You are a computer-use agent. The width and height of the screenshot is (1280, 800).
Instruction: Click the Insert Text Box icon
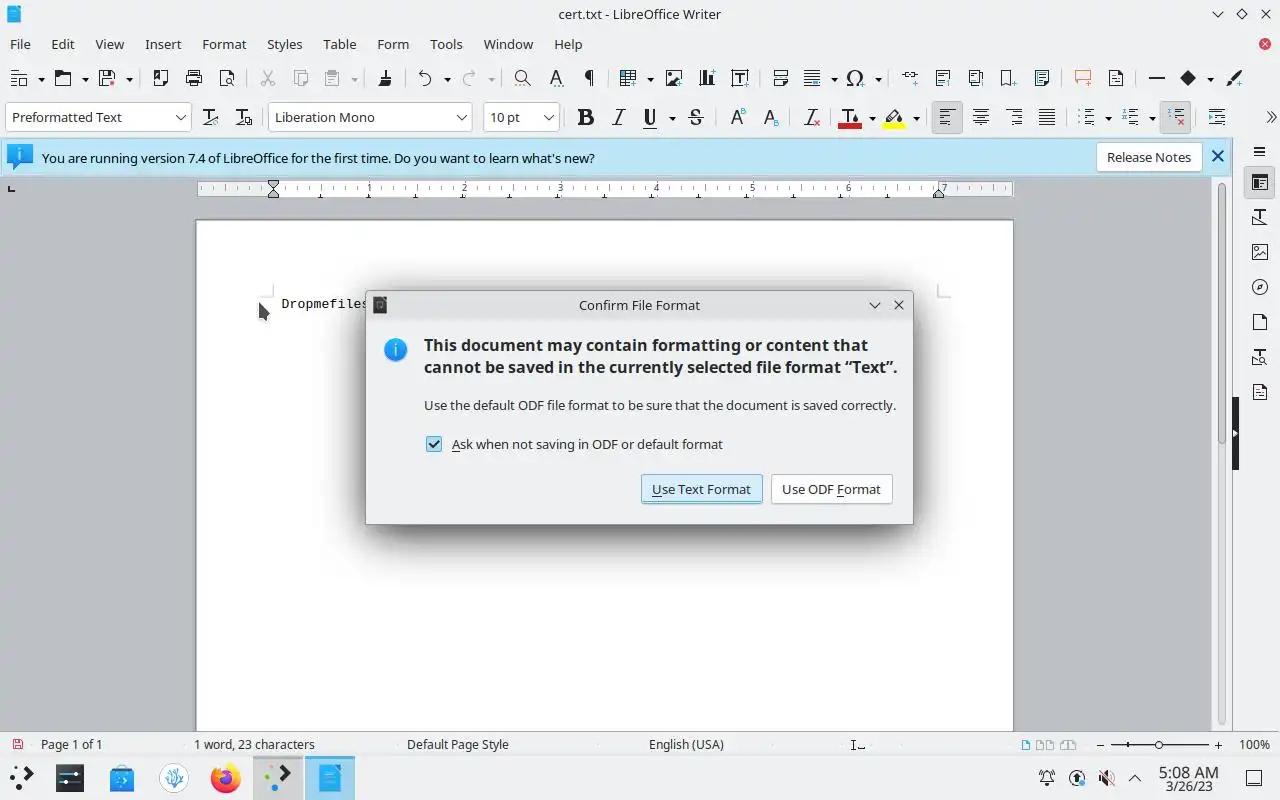[x=740, y=78]
